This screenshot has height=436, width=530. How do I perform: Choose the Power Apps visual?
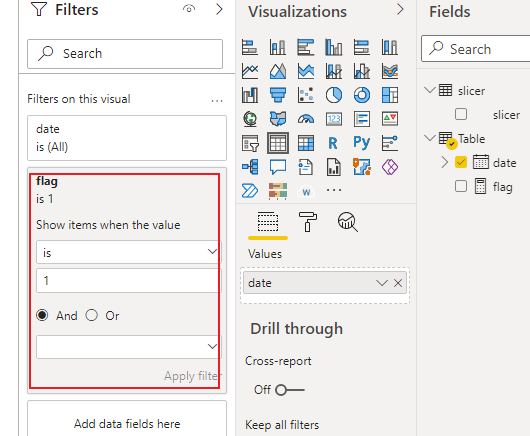click(390, 167)
